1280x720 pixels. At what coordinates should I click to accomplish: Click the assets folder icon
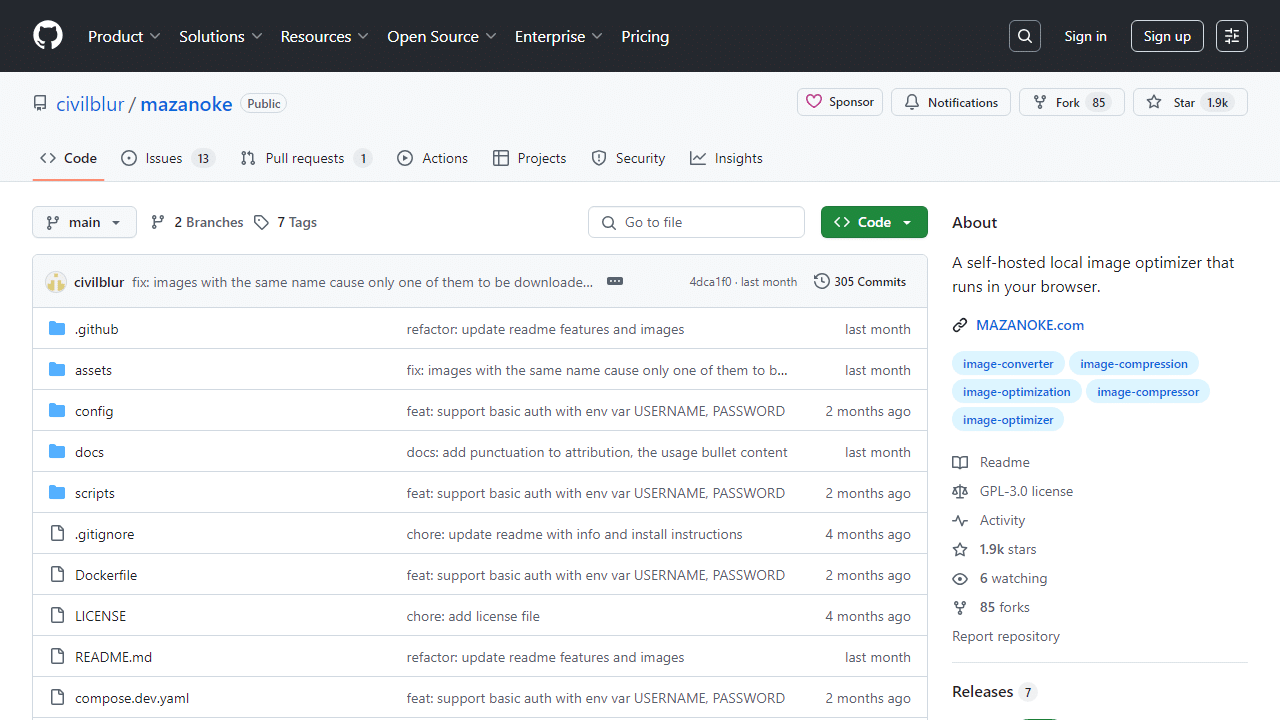click(57, 370)
